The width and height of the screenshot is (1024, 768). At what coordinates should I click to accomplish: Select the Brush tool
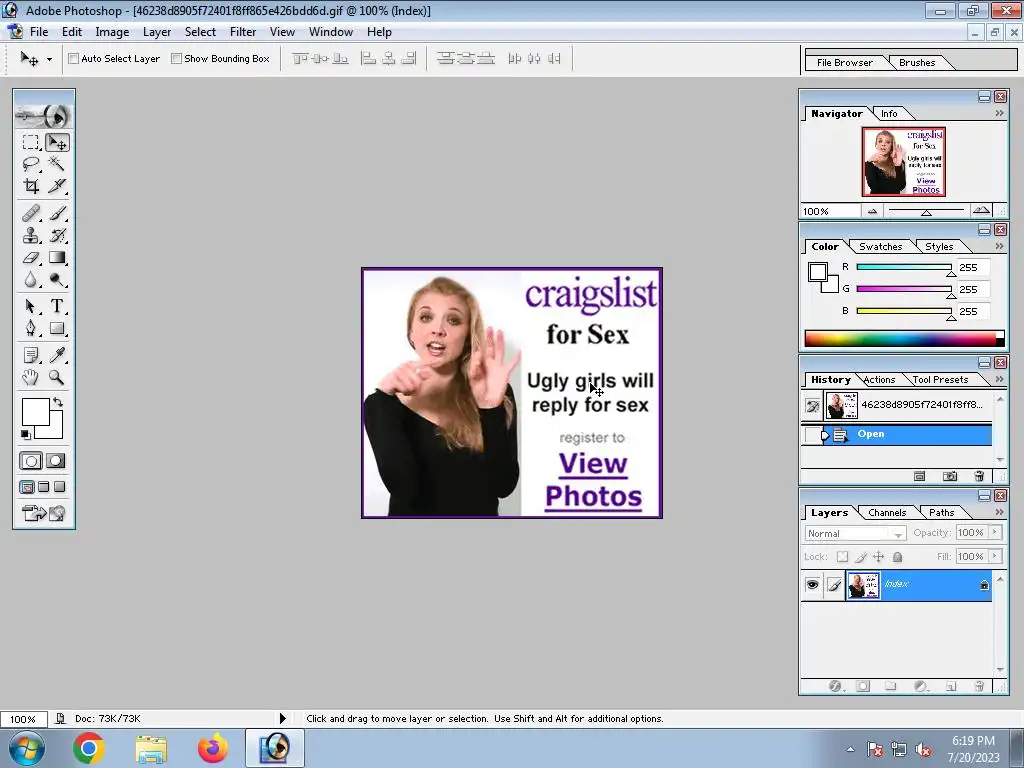57,213
